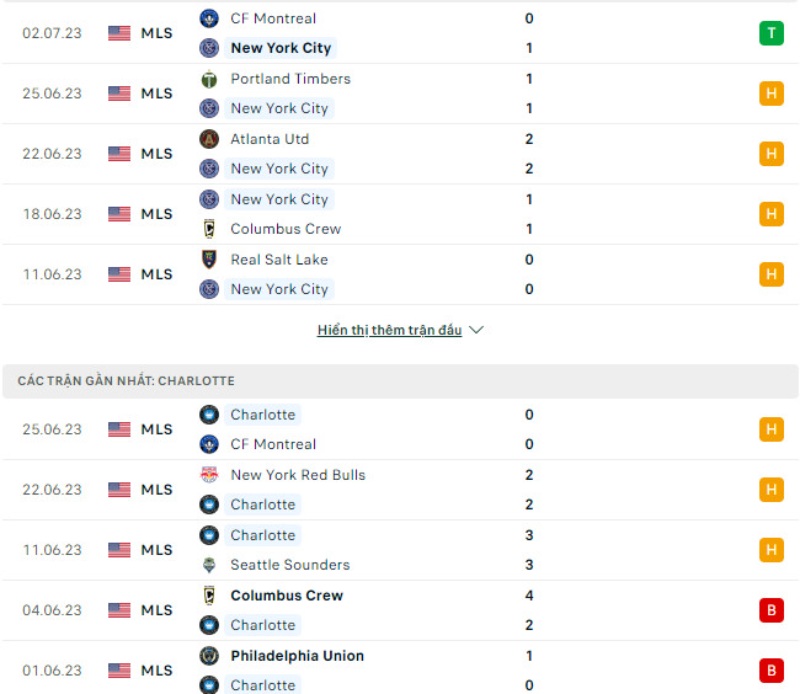Viewport: 800px width, 694px height.
Task: Click the Real Salt Lake team crest
Action: [209, 259]
